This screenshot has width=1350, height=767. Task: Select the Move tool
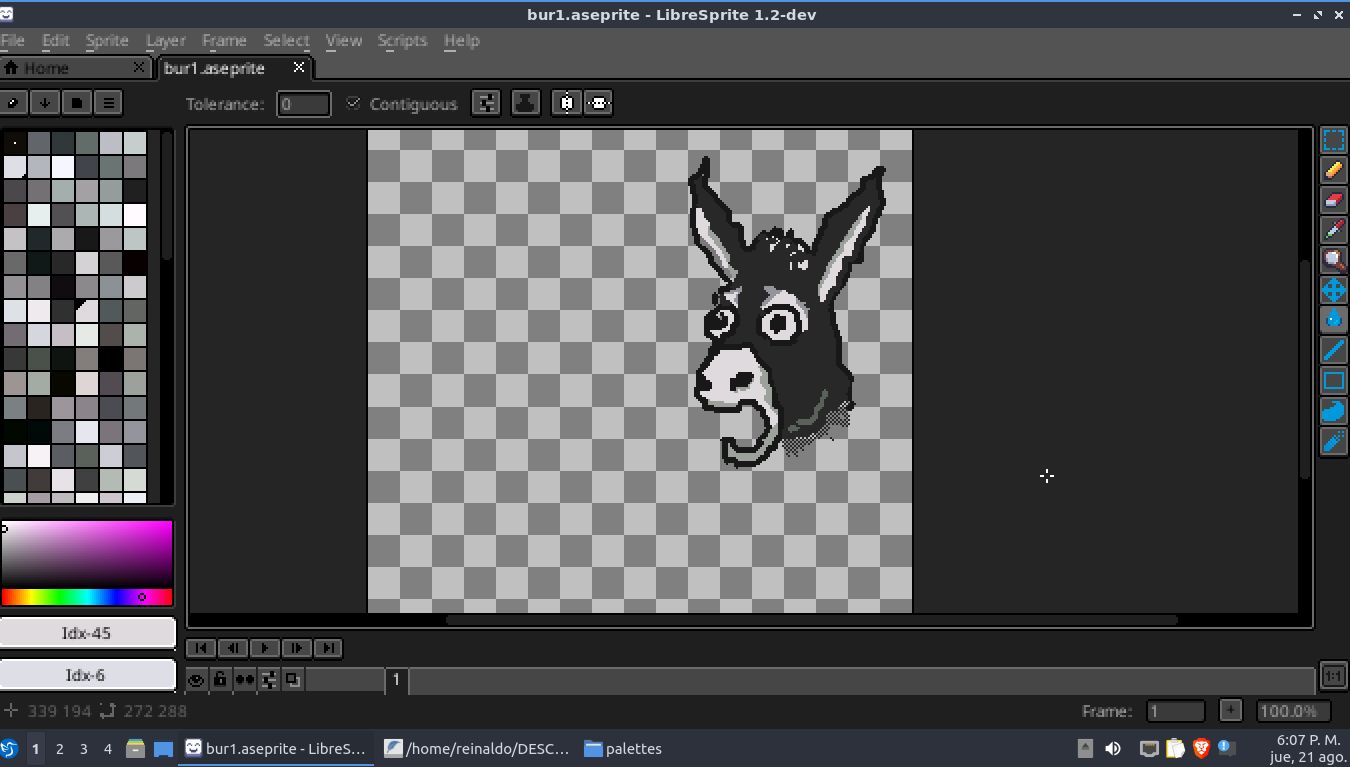1333,290
